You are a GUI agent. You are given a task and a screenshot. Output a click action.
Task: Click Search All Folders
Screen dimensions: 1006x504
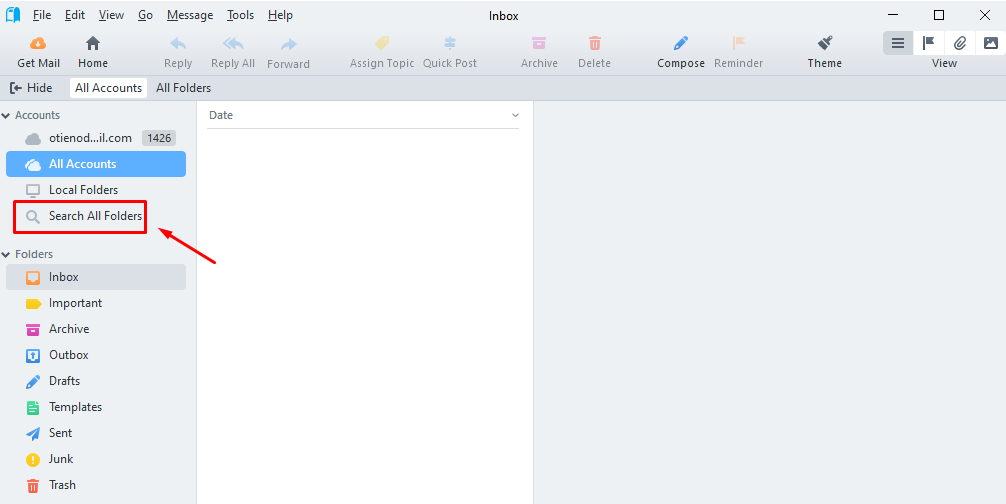96,216
